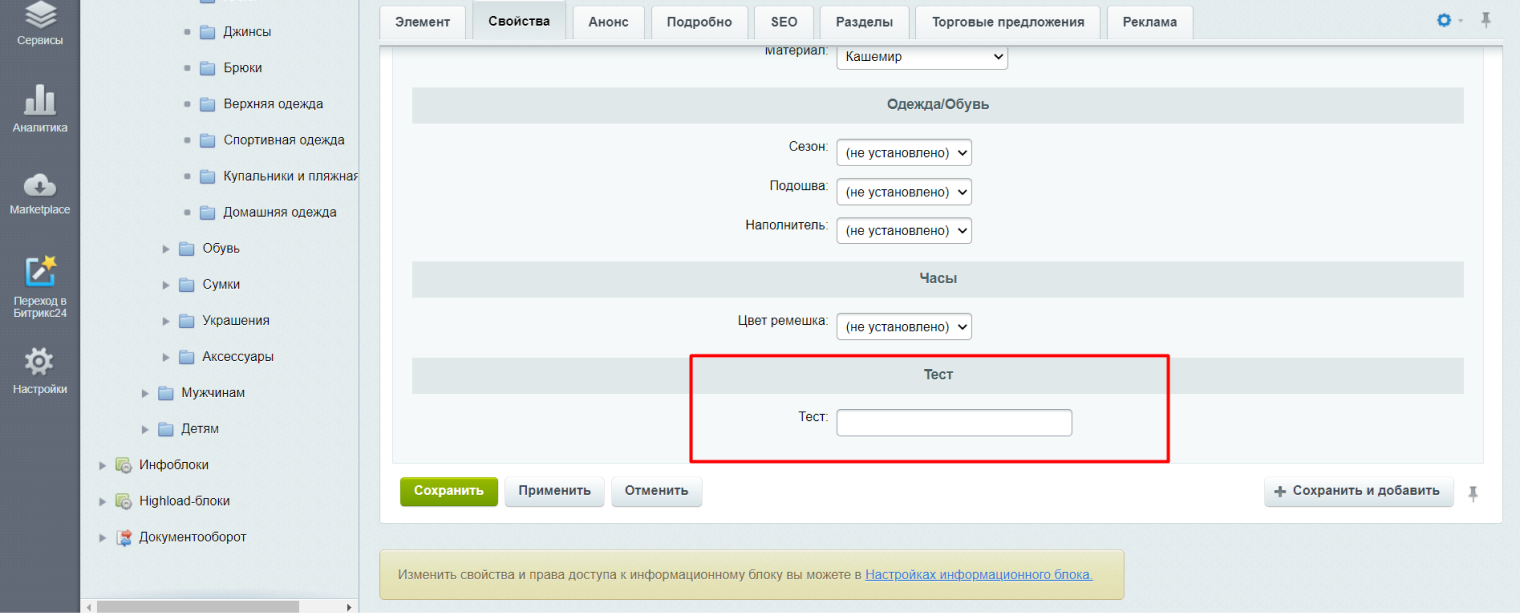Open the Аналитика sidebar section

(x=40, y=109)
